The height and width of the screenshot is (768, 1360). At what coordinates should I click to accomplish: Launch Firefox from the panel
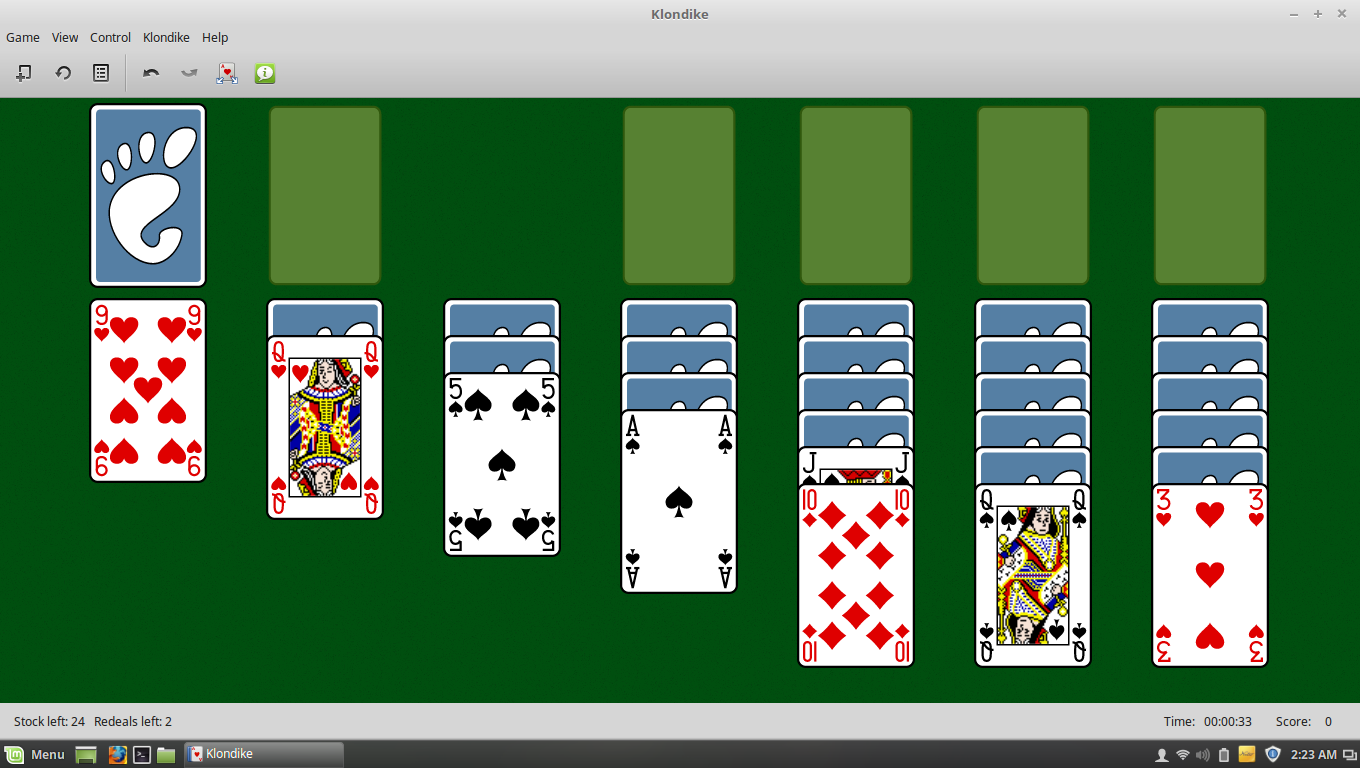[117, 754]
